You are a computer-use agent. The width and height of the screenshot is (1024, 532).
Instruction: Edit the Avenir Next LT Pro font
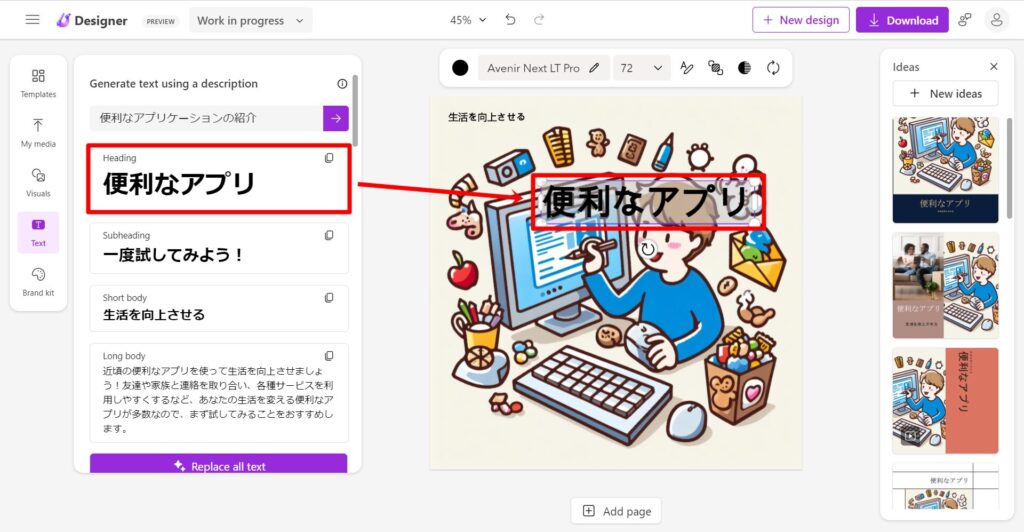tap(543, 68)
